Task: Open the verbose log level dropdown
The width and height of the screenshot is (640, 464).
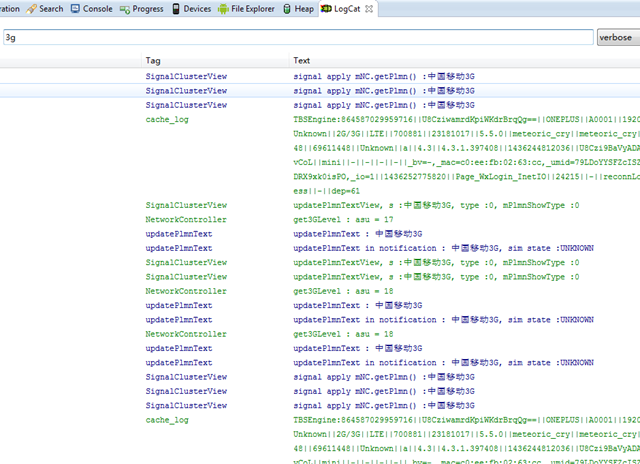Action: (617, 38)
